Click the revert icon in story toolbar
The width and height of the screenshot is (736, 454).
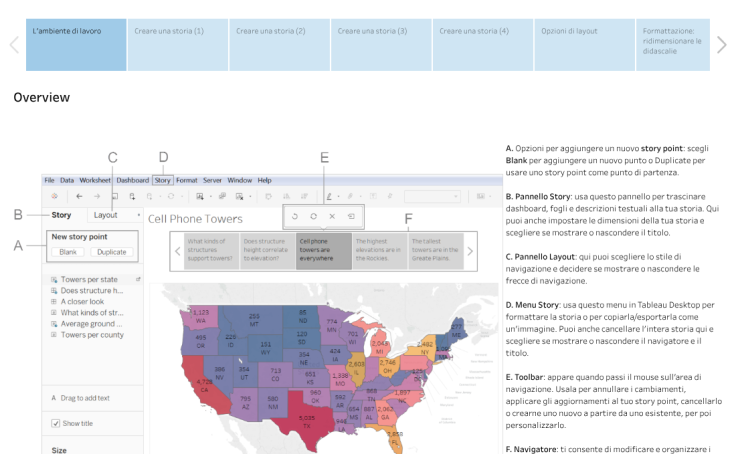pos(295,216)
